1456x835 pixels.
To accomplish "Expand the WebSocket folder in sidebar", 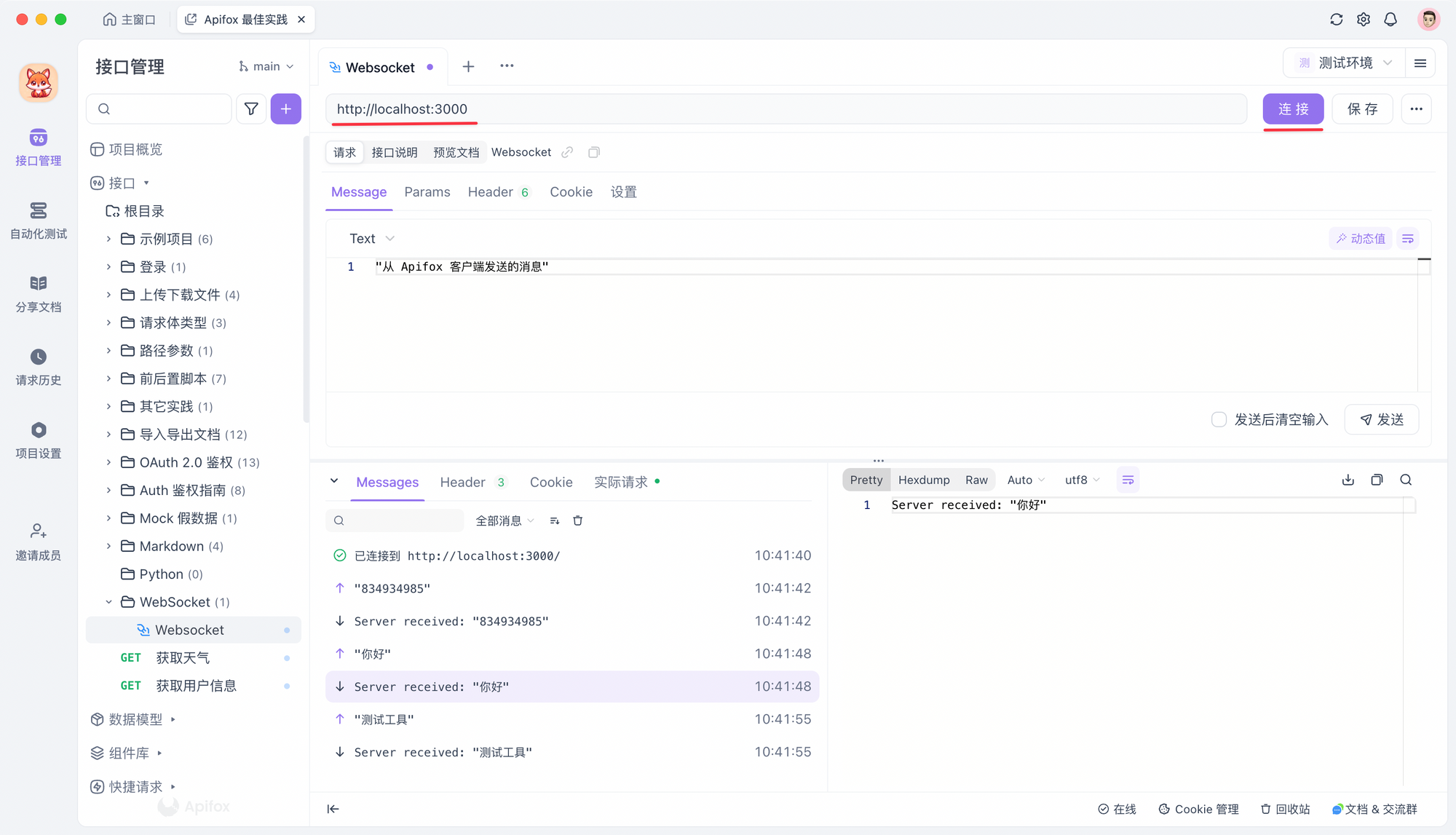I will point(109,602).
